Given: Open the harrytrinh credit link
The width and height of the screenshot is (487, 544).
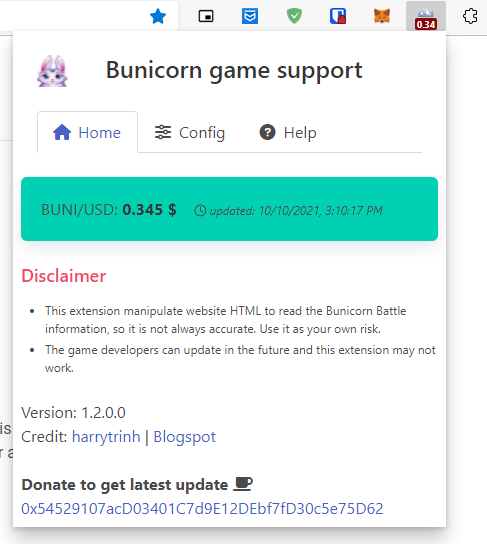Looking at the screenshot, I should 106,437.
